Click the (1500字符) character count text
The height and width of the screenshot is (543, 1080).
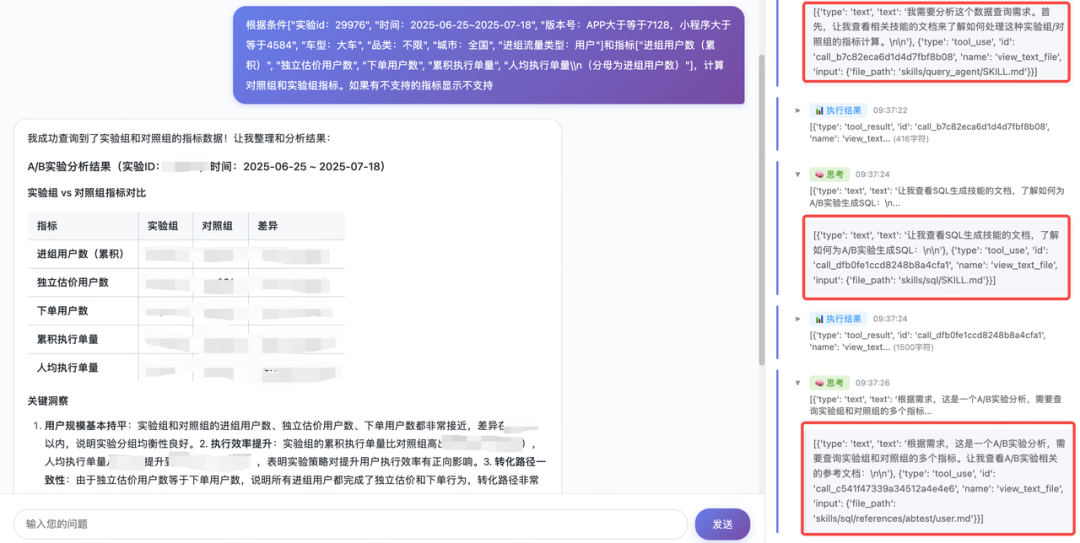913,347
